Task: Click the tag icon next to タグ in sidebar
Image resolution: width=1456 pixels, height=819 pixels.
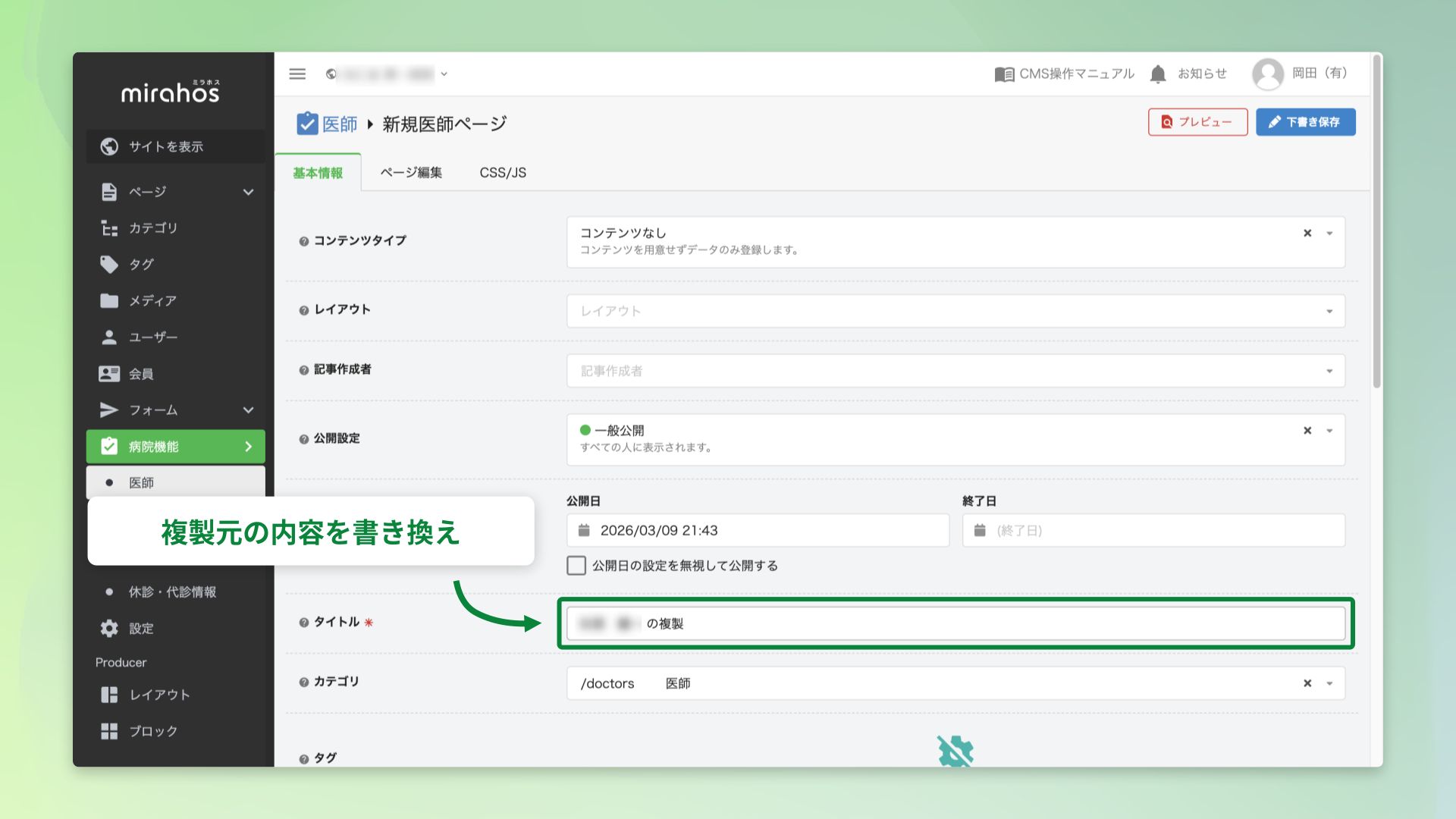Action: (109, 265)
